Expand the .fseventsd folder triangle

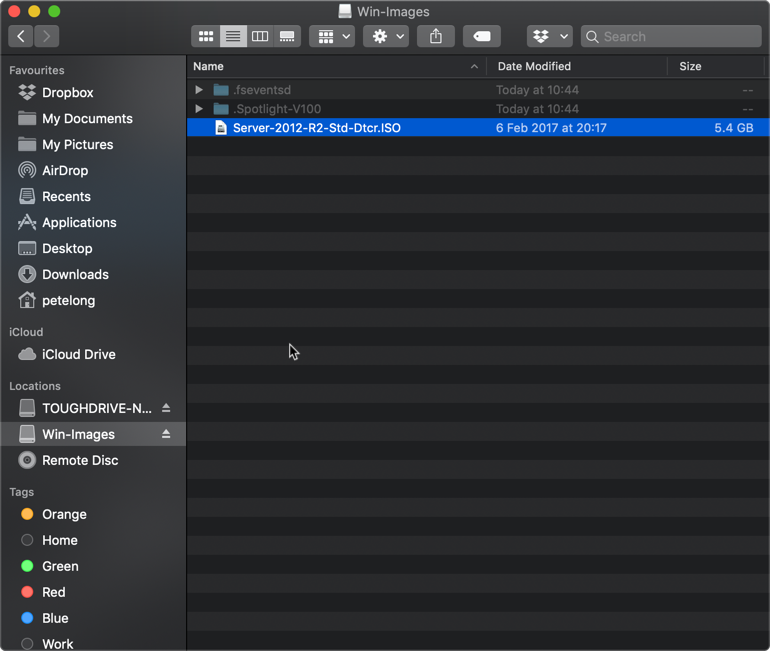point(199,90)
